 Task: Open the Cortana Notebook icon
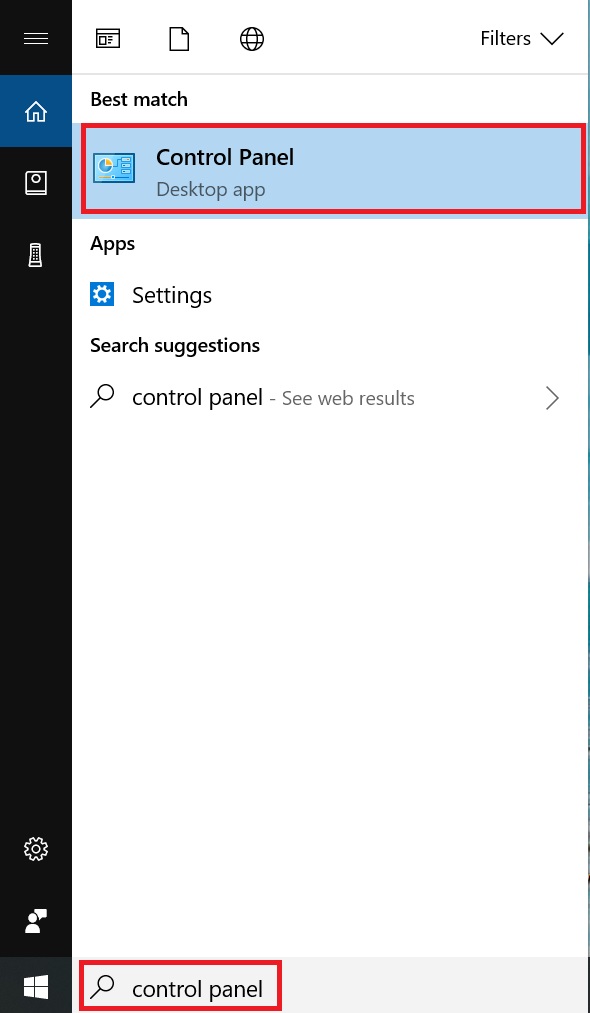coord(36,183)
